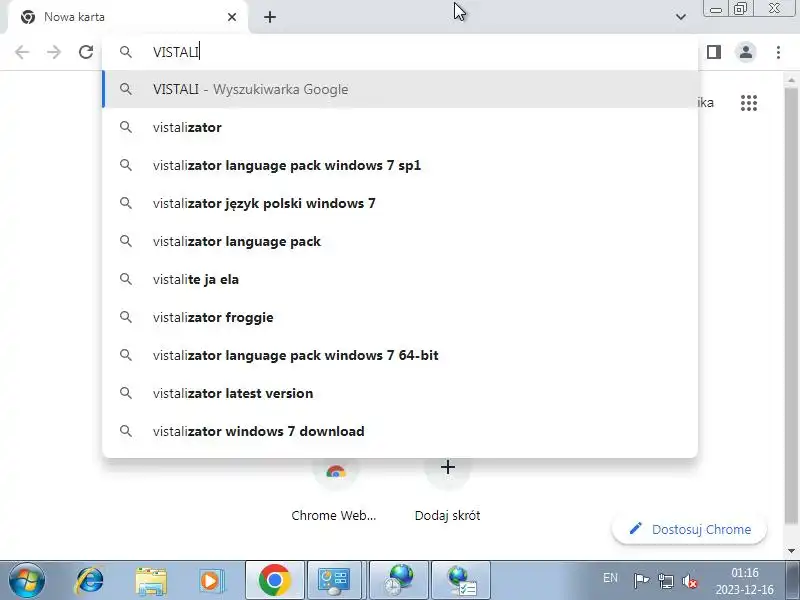Select the Nowa karta tab
Viewport: 800px width, 600px height.
tap(128, 17)
